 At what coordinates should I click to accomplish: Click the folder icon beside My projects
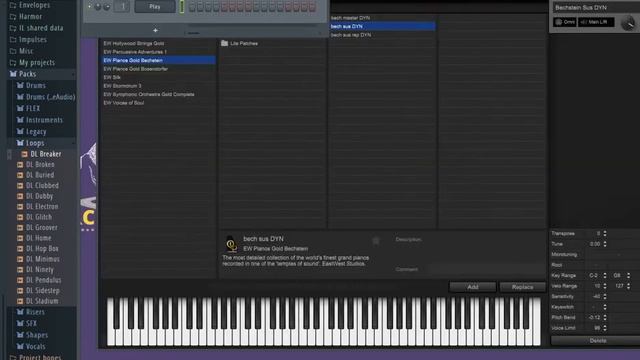pyautogui.click(x=13, y=62)
